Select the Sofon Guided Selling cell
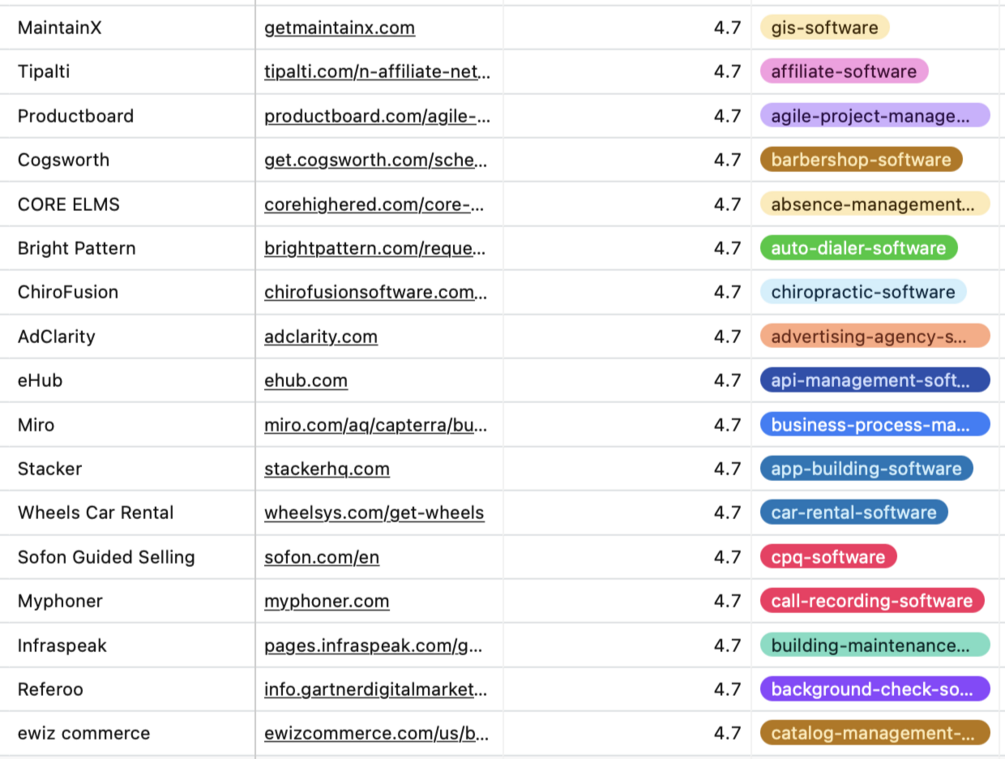Image resolution: width=1005 pixels, height=759 pixels. [x=127, y=557]
